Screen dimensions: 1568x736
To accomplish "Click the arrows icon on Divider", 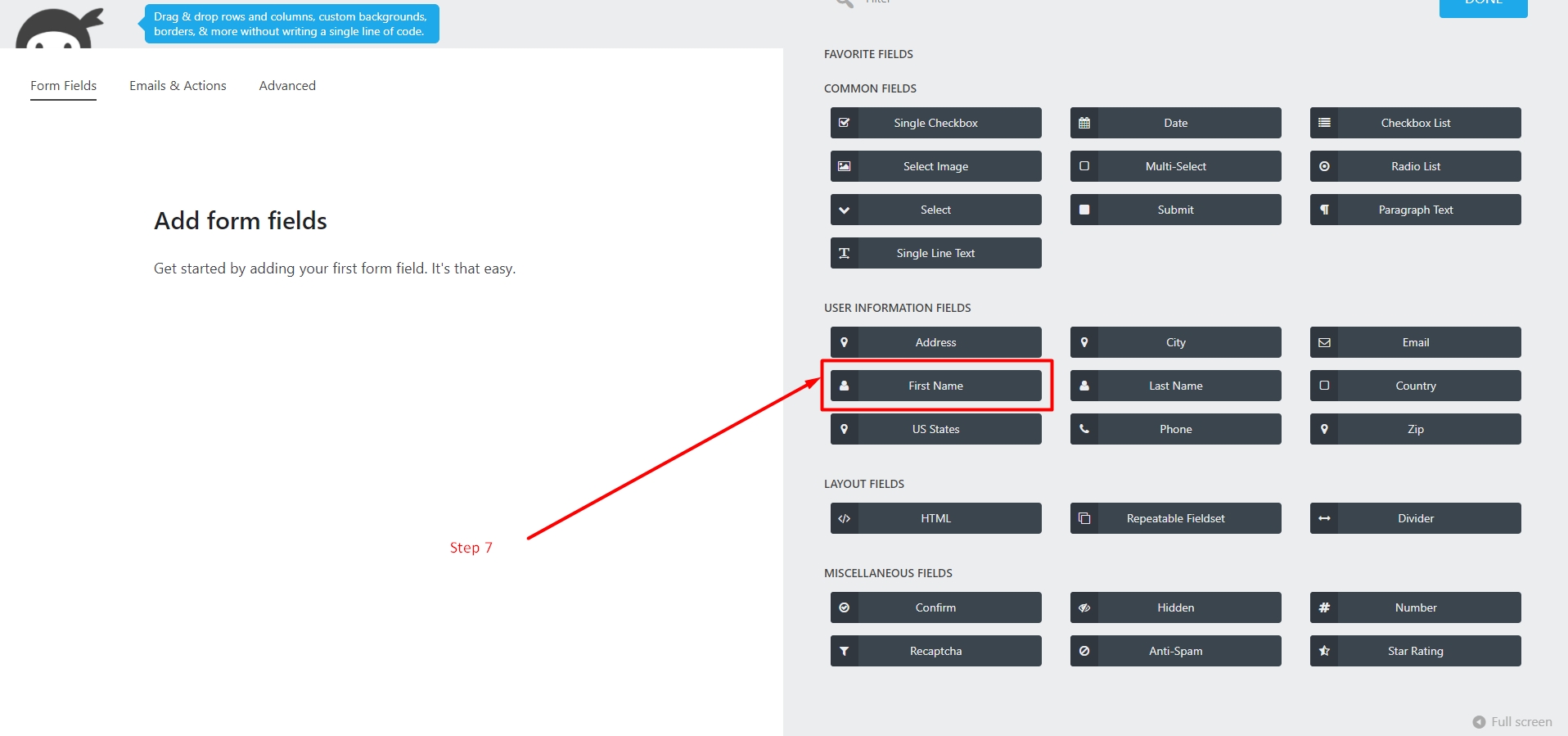I will pos(1323,518).
